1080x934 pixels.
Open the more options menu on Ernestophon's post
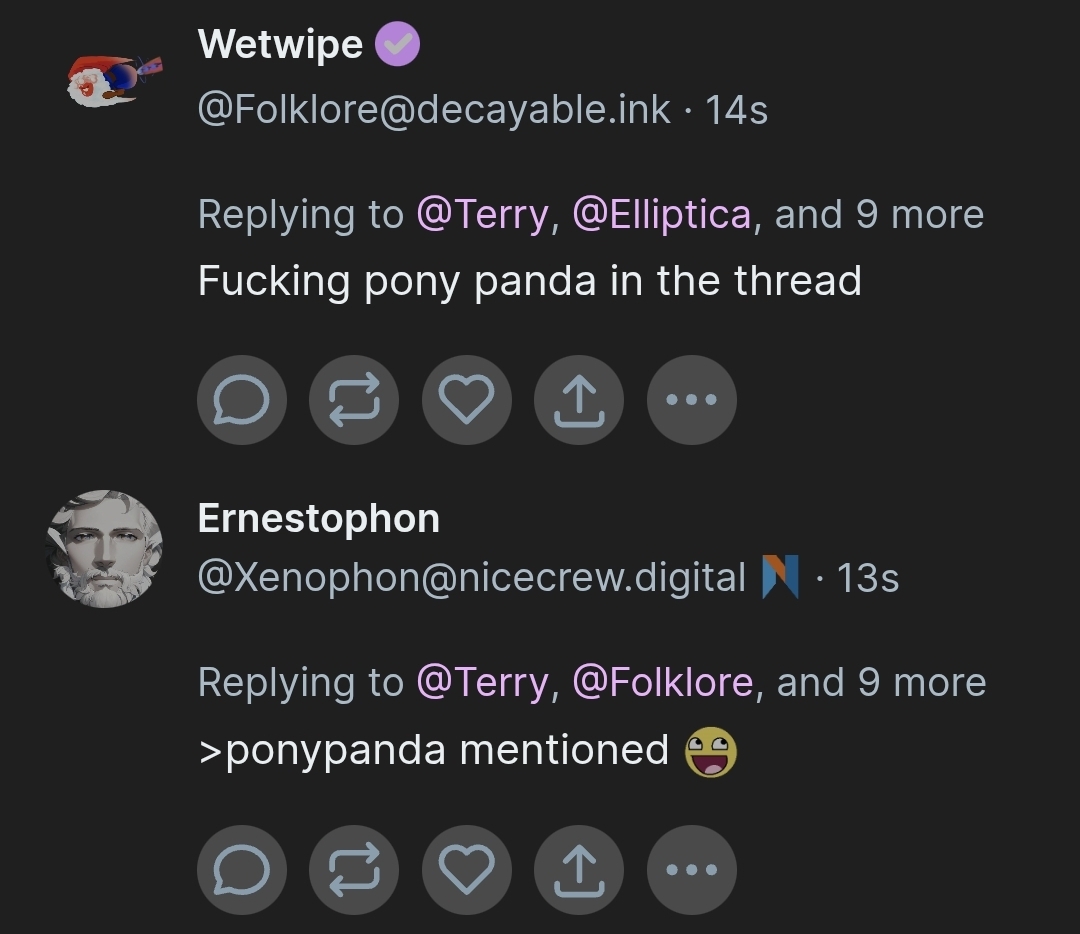[x=692, y=869]
